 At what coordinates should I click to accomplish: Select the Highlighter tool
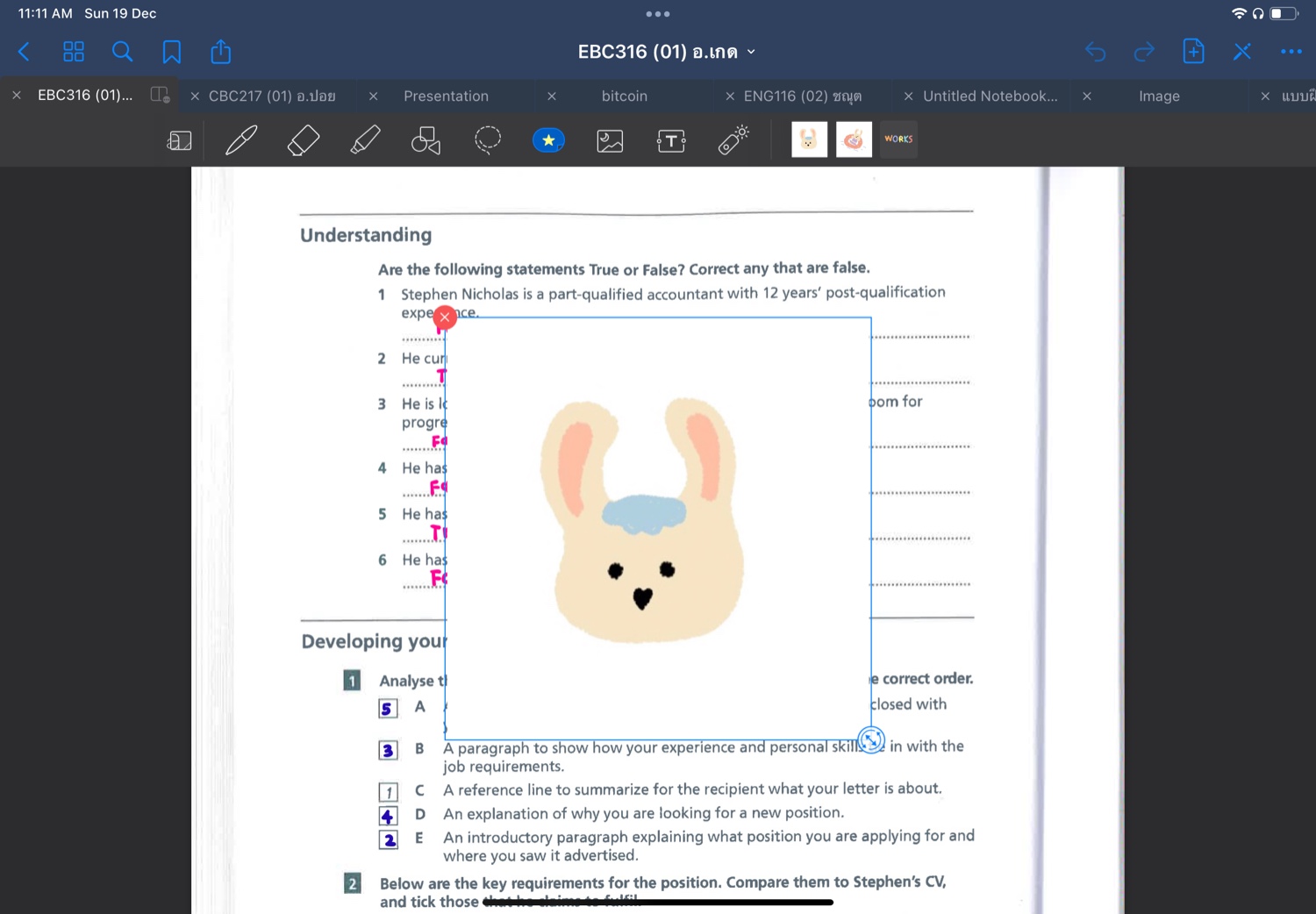coord(365,140)
